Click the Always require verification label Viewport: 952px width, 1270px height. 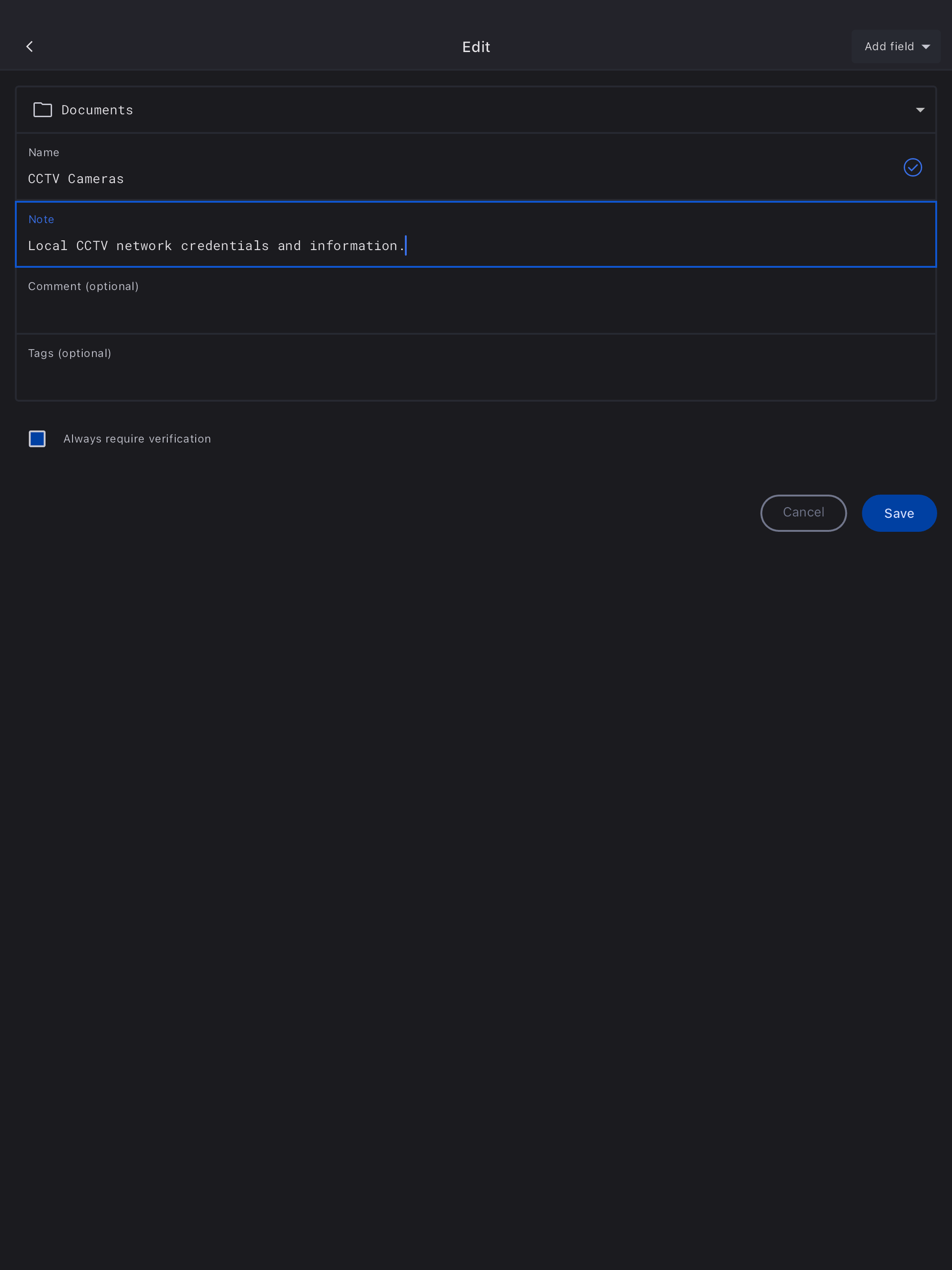pos(137,439)
